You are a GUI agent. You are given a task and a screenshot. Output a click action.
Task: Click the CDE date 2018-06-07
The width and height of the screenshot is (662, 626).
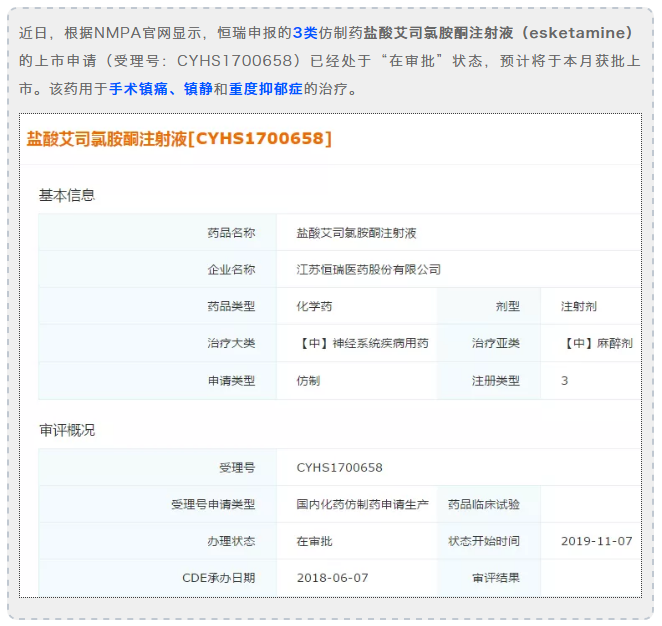[x=332, y=577]
